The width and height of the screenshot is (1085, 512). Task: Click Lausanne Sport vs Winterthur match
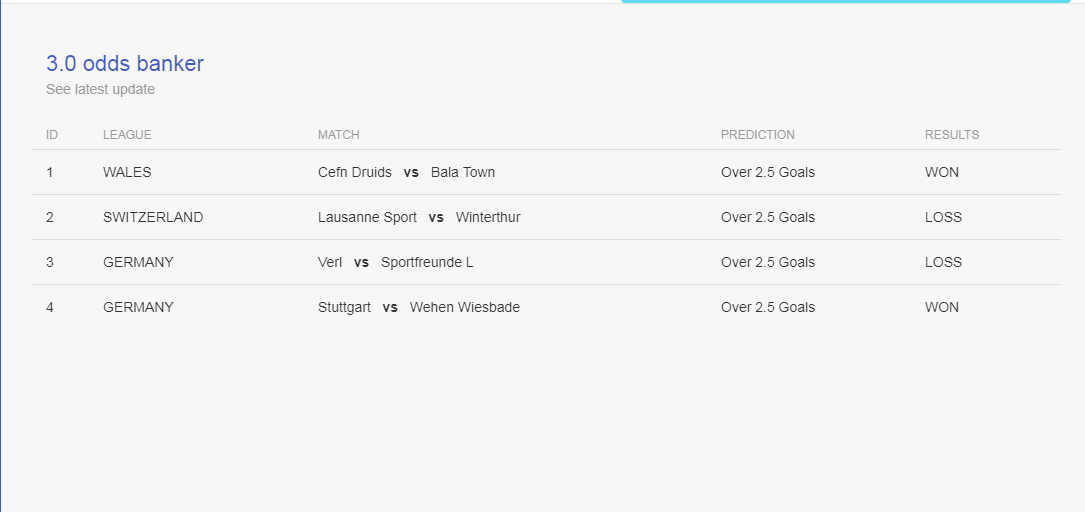point(419,217)
